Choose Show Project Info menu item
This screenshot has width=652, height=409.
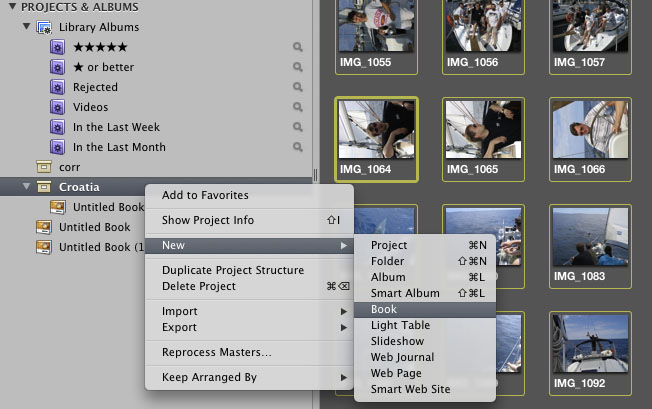tap(249, 220)
